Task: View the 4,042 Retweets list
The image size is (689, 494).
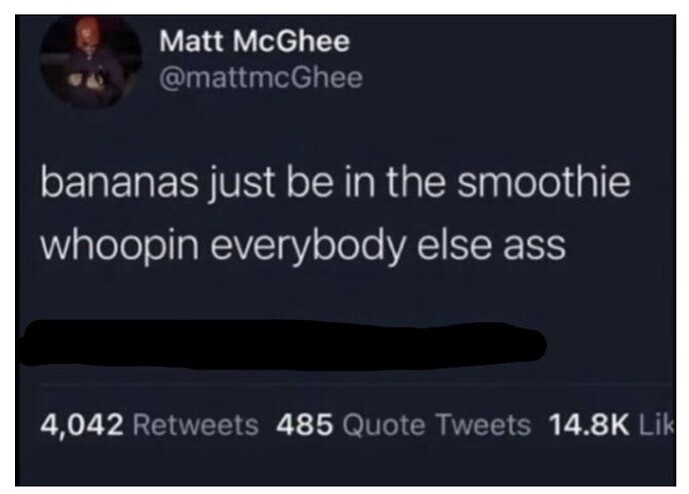Action: click(149, 425)
